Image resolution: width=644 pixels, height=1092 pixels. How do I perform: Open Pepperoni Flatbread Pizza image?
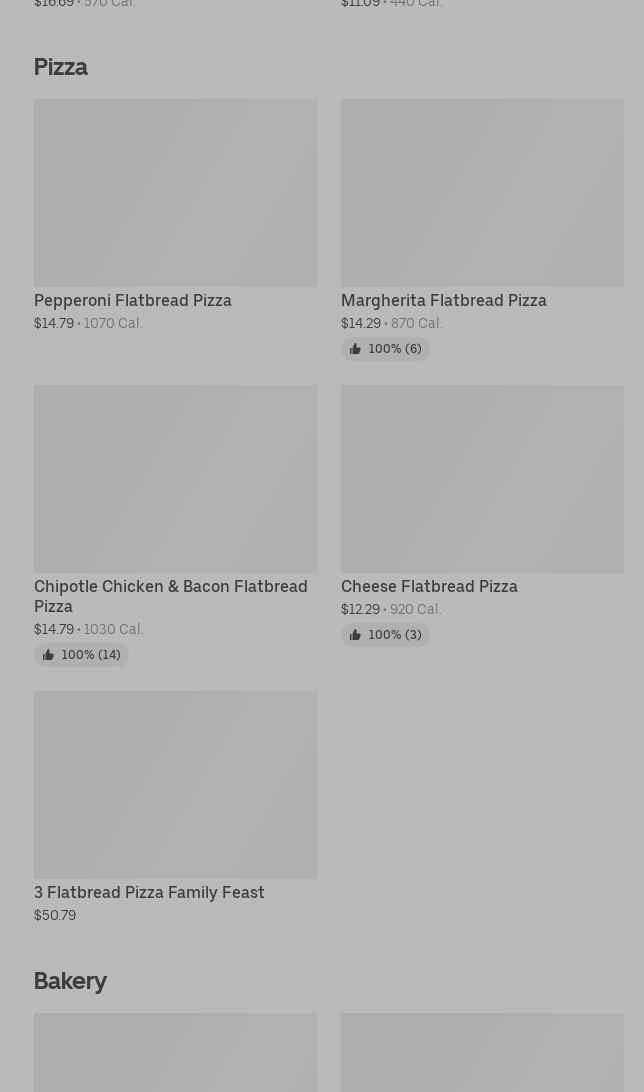click(x=175, y=192)
